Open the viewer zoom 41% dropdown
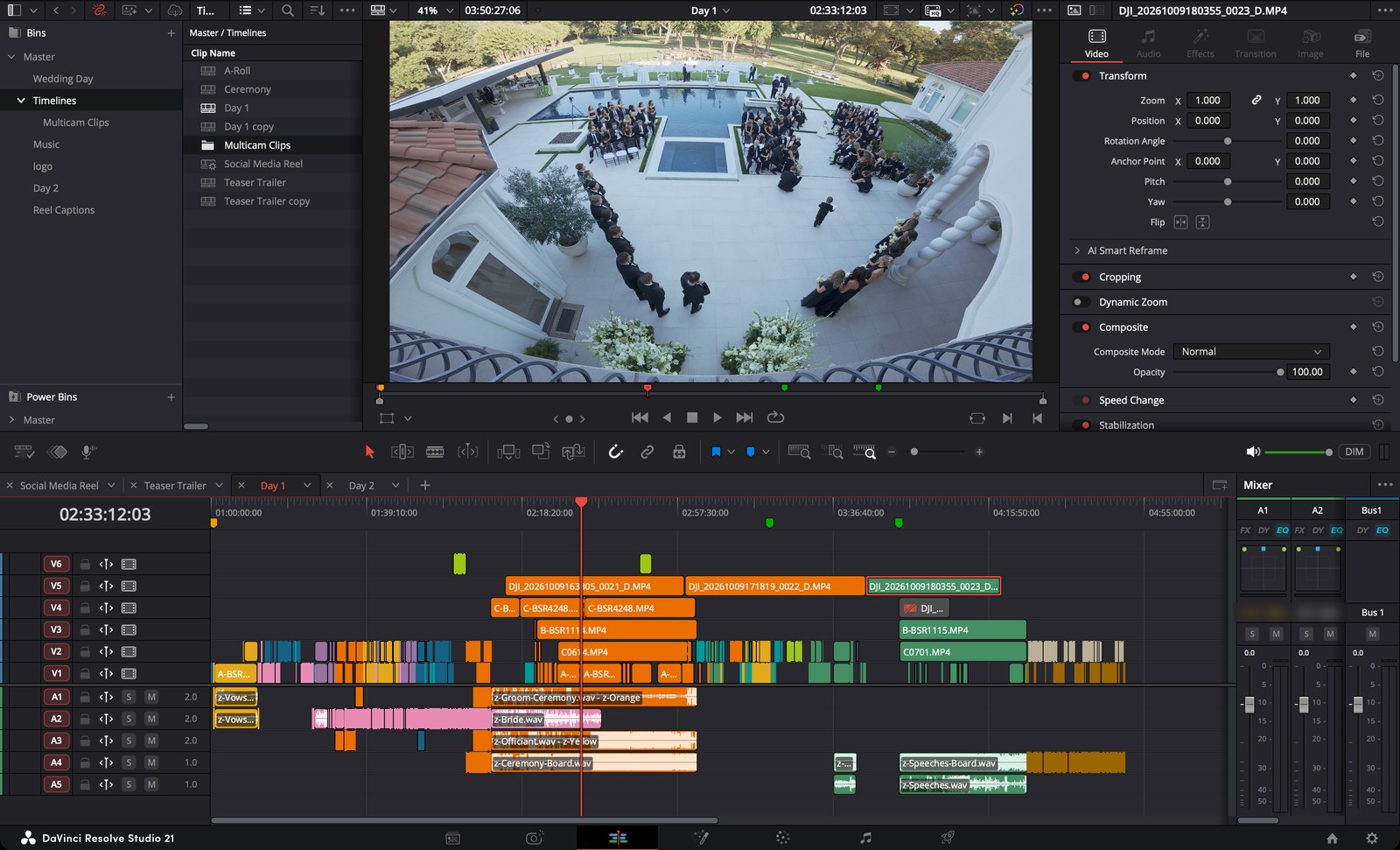Image resolution: width=1400 pixels, height=850 pixels. point(435,11)
